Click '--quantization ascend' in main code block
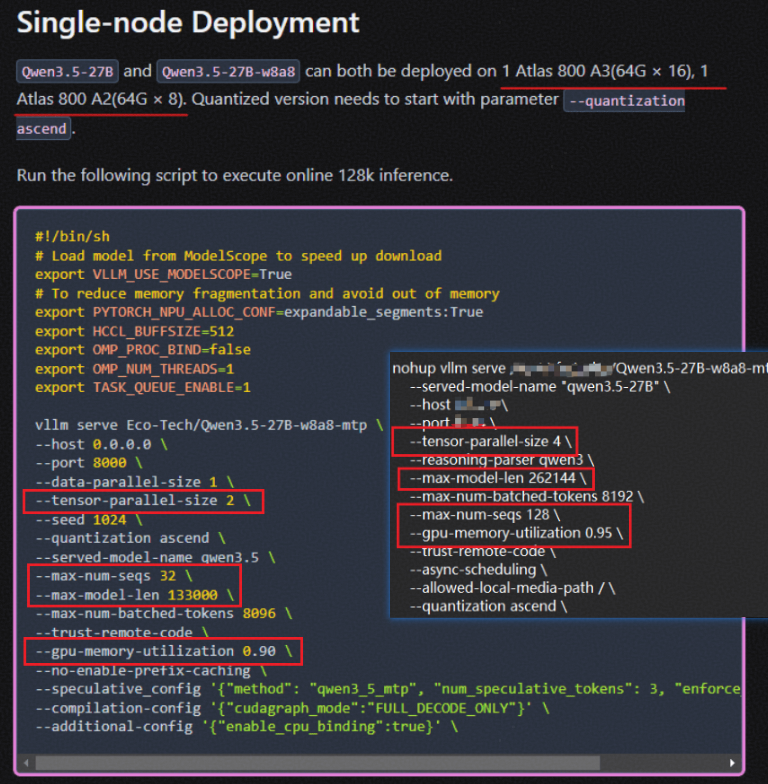 (x=130, y=538)
